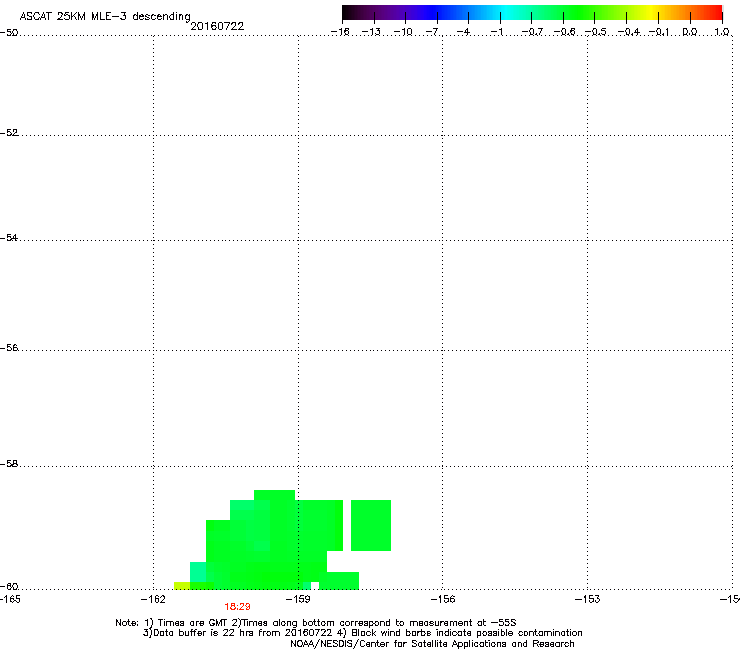Click the title "ASCAT 25KM MLE-3 descending"
The height and width of the screenshot is (650, 740).
[x=105, y=17]
